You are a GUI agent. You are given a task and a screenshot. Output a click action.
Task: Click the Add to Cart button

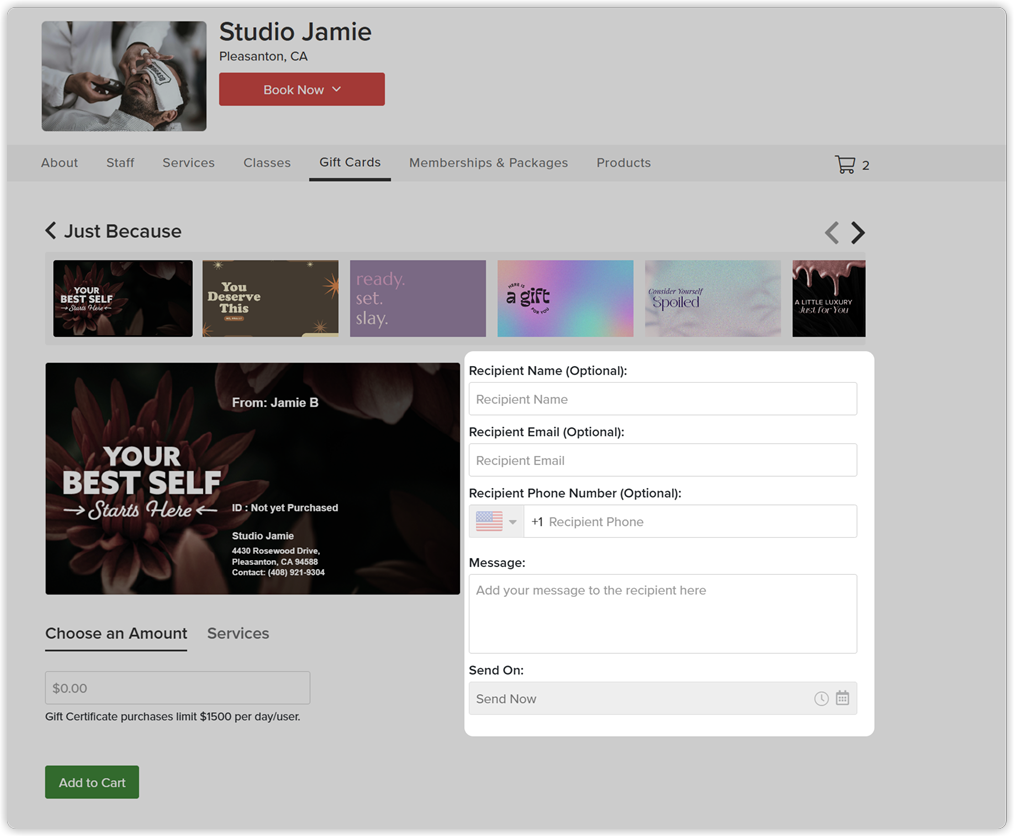click(x=92, y=782)
